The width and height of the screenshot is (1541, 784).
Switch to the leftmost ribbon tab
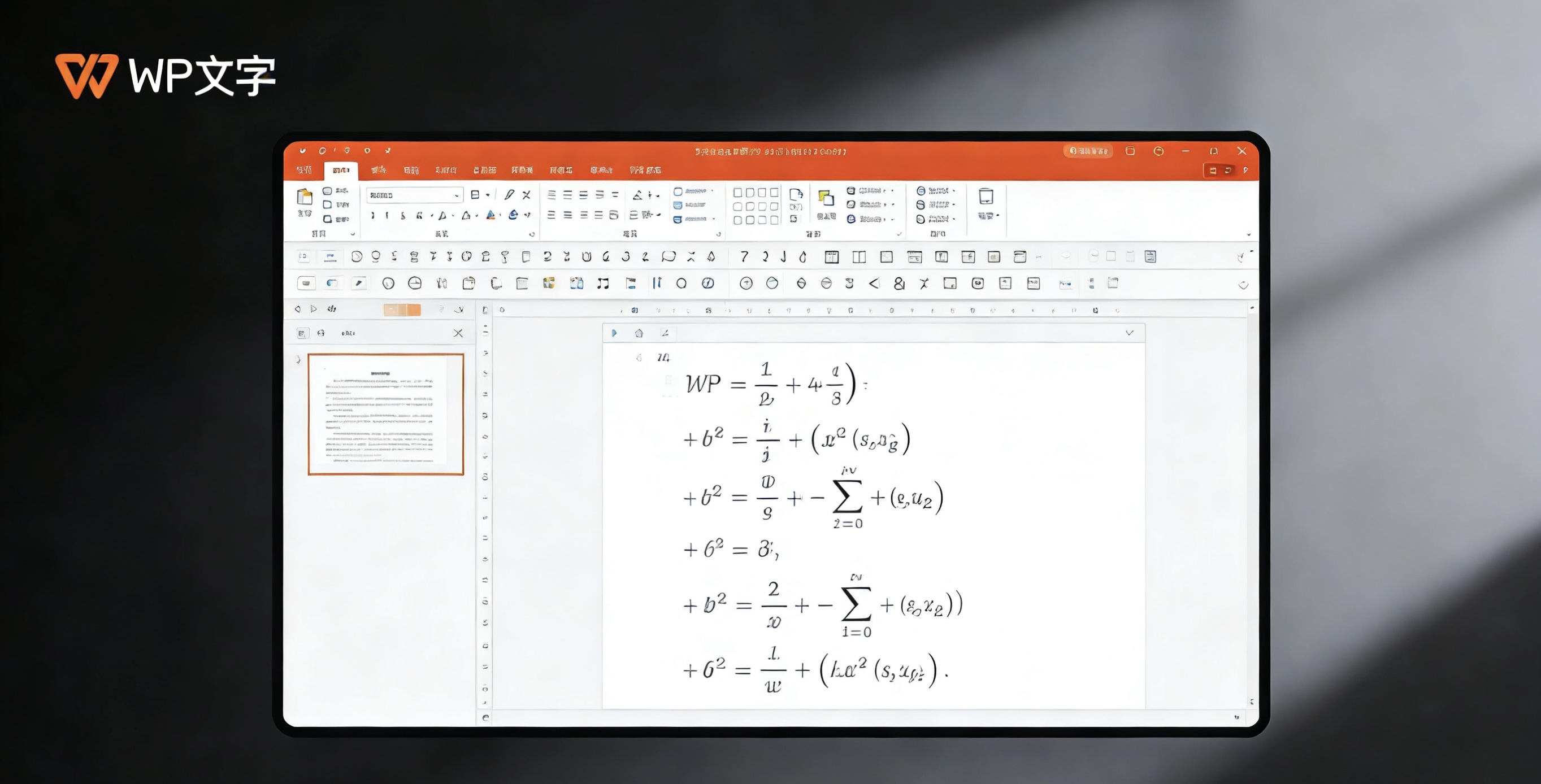pos(305,171)
